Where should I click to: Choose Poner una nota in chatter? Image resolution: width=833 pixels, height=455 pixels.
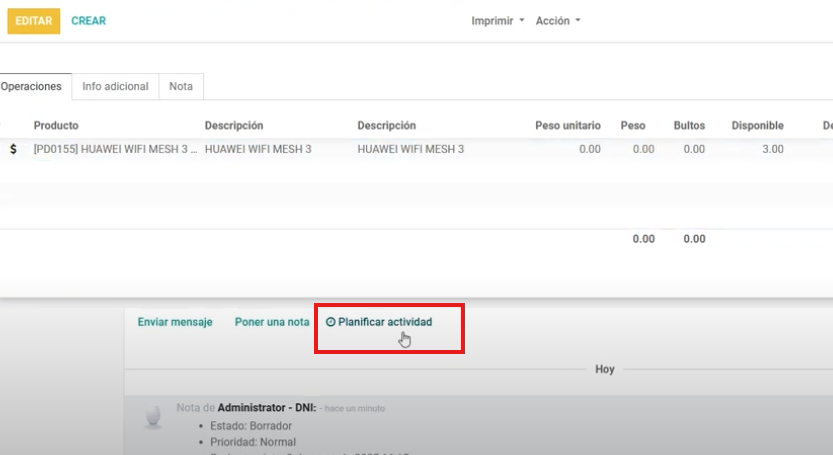(272, 322)
